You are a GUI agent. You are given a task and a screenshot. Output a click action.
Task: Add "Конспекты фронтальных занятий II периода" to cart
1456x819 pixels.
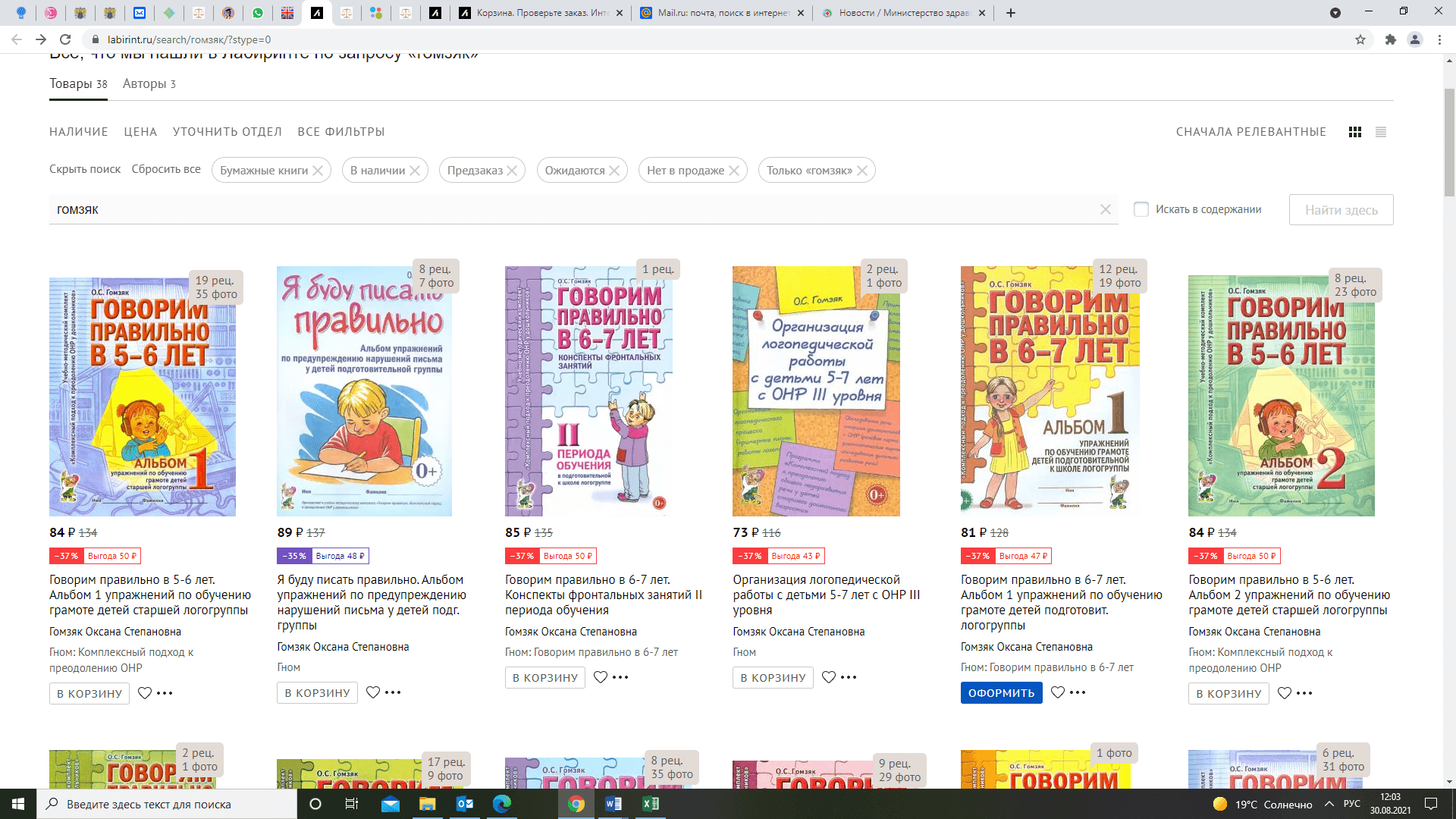[545, 677]
